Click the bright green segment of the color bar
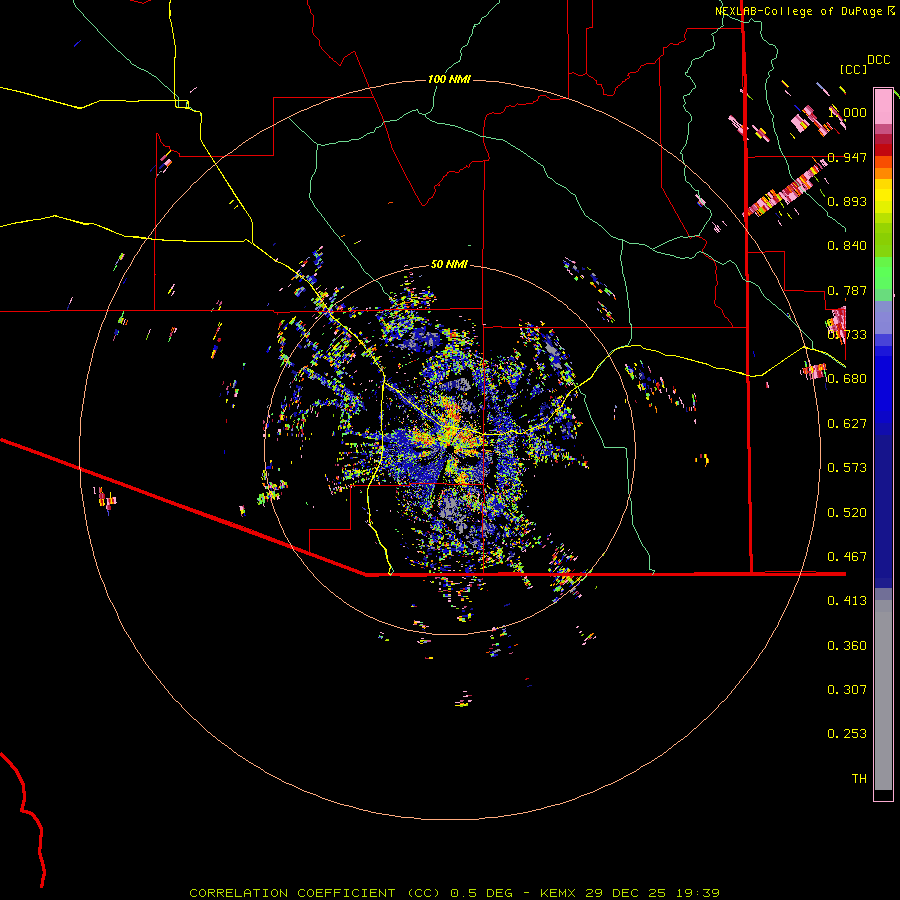 tap(883, 273)
